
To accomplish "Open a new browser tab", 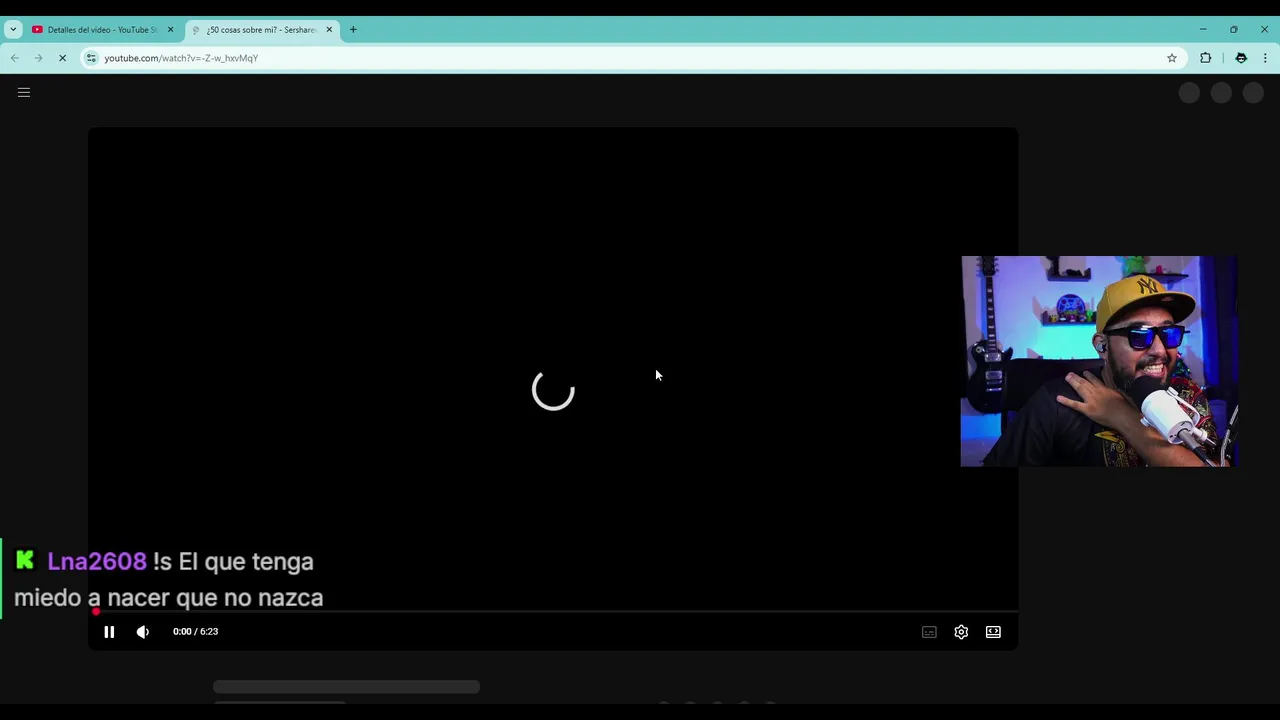I will point(353,30).
